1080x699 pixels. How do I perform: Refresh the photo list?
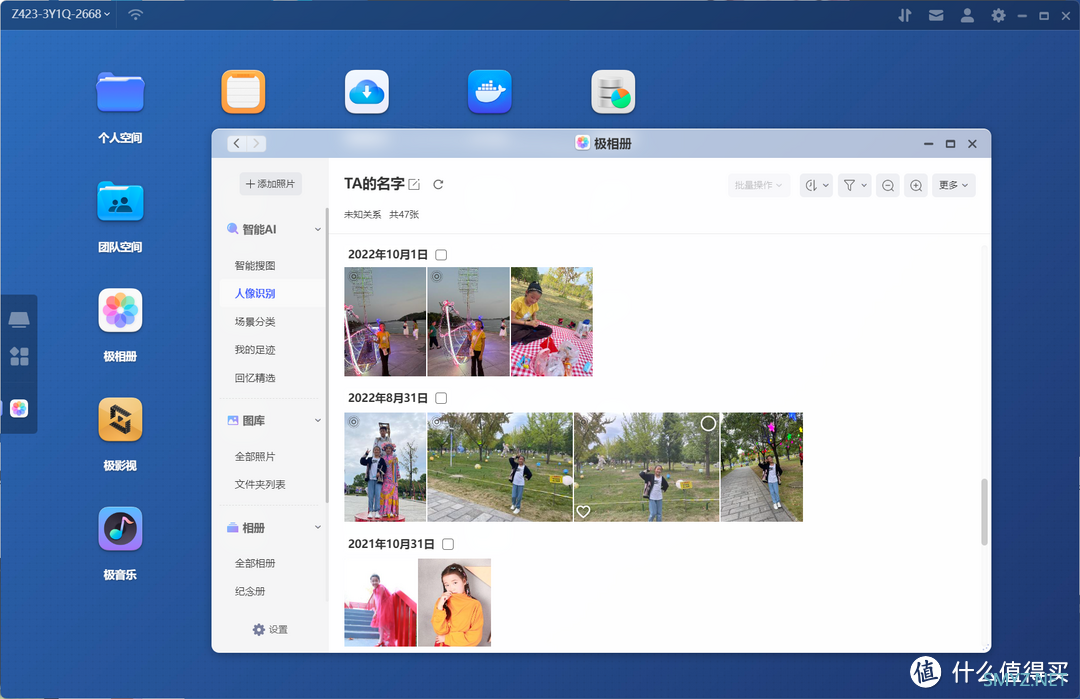438,185
